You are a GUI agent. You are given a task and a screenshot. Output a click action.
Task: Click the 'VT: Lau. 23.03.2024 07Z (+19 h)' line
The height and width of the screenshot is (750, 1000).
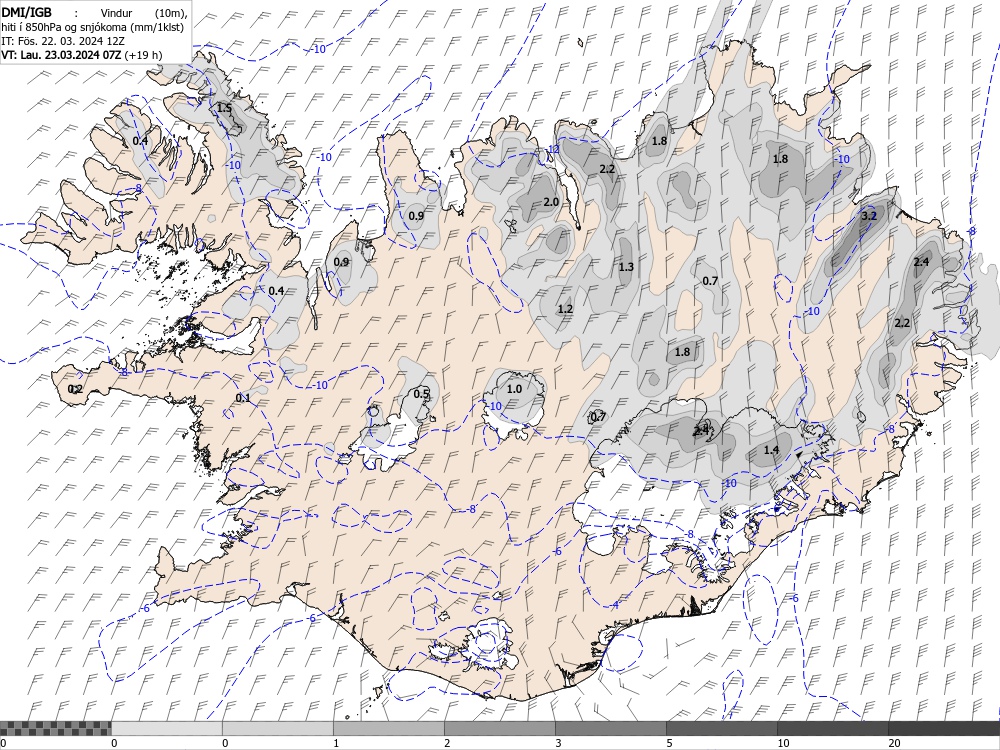pos(82,55)
